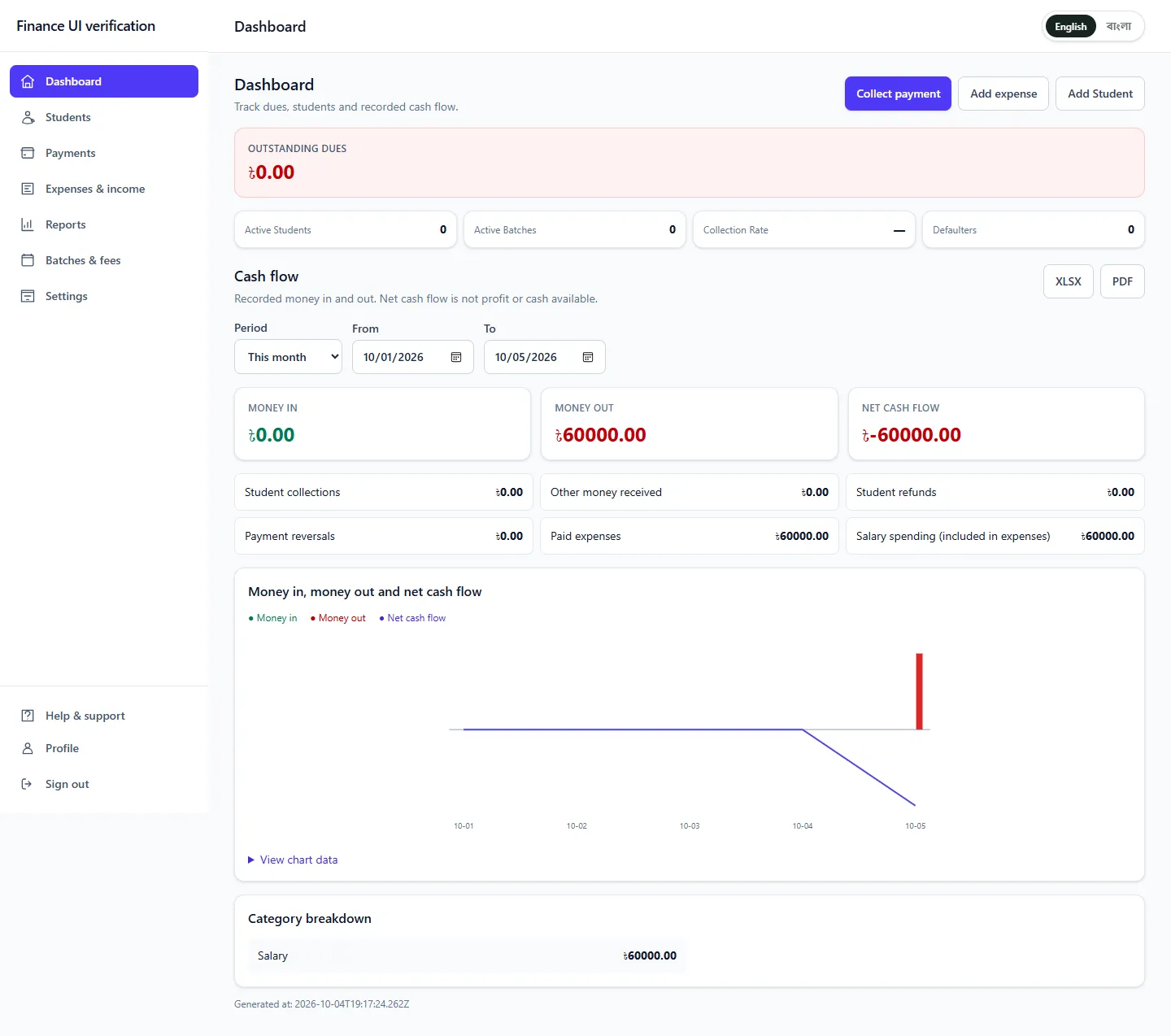Viewport: 1171px width, 1036px height.
Task: Click the Students person icon
Action: tap(28, 117)
